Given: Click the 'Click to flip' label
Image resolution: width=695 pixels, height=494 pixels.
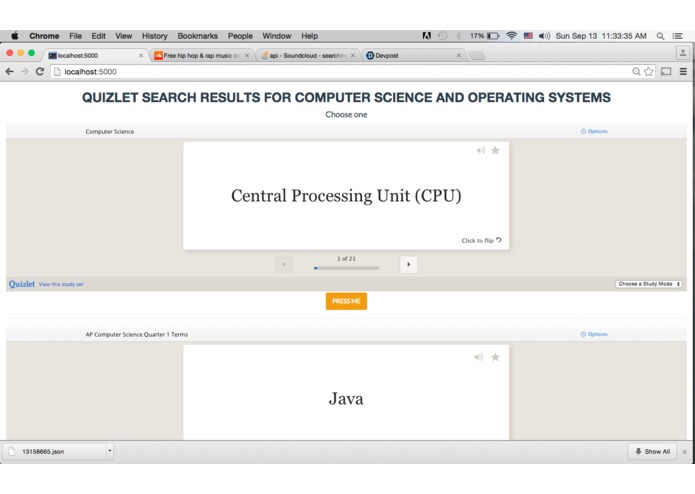Looking at the screenshot, I should (x=481, y=241).
